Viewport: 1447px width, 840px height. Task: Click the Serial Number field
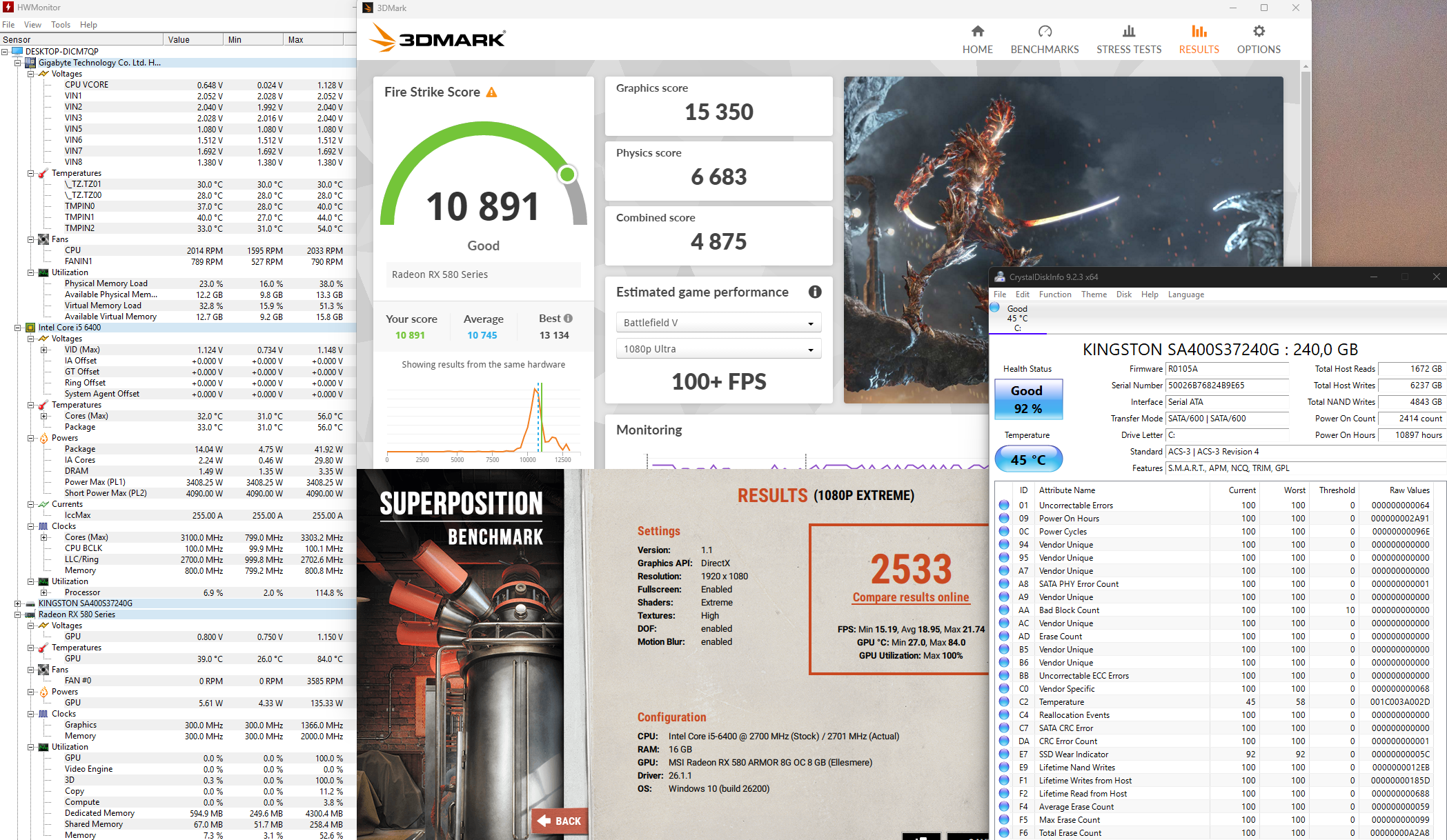pyautogui.click(x=1226, y=386)
